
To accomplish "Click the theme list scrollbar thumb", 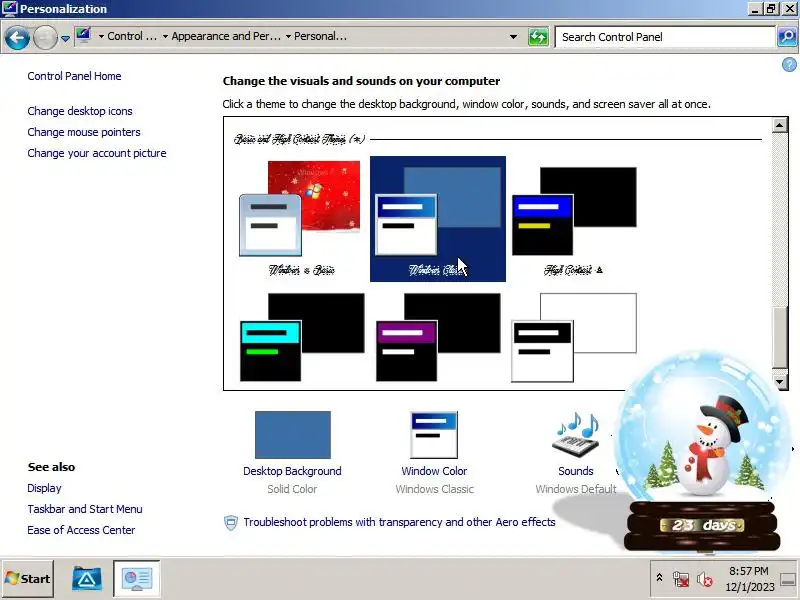I will pos(780,337).
